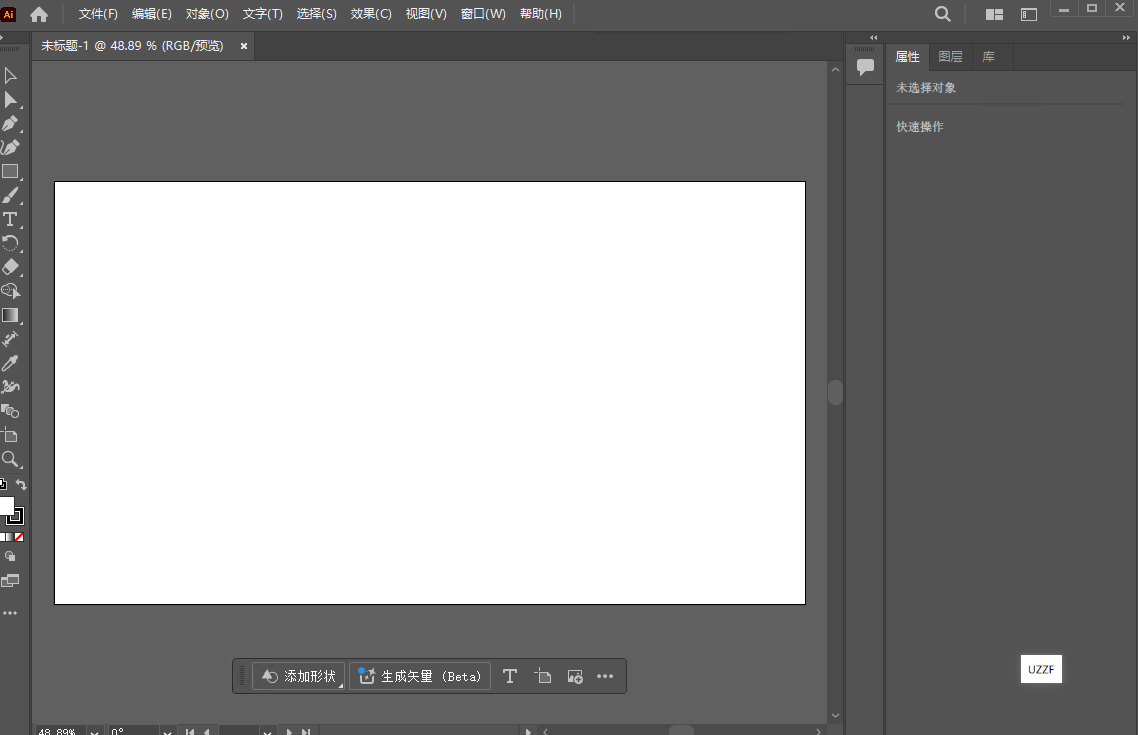
Task: Select the Paintbrush tool
Action: pos(12,195)
